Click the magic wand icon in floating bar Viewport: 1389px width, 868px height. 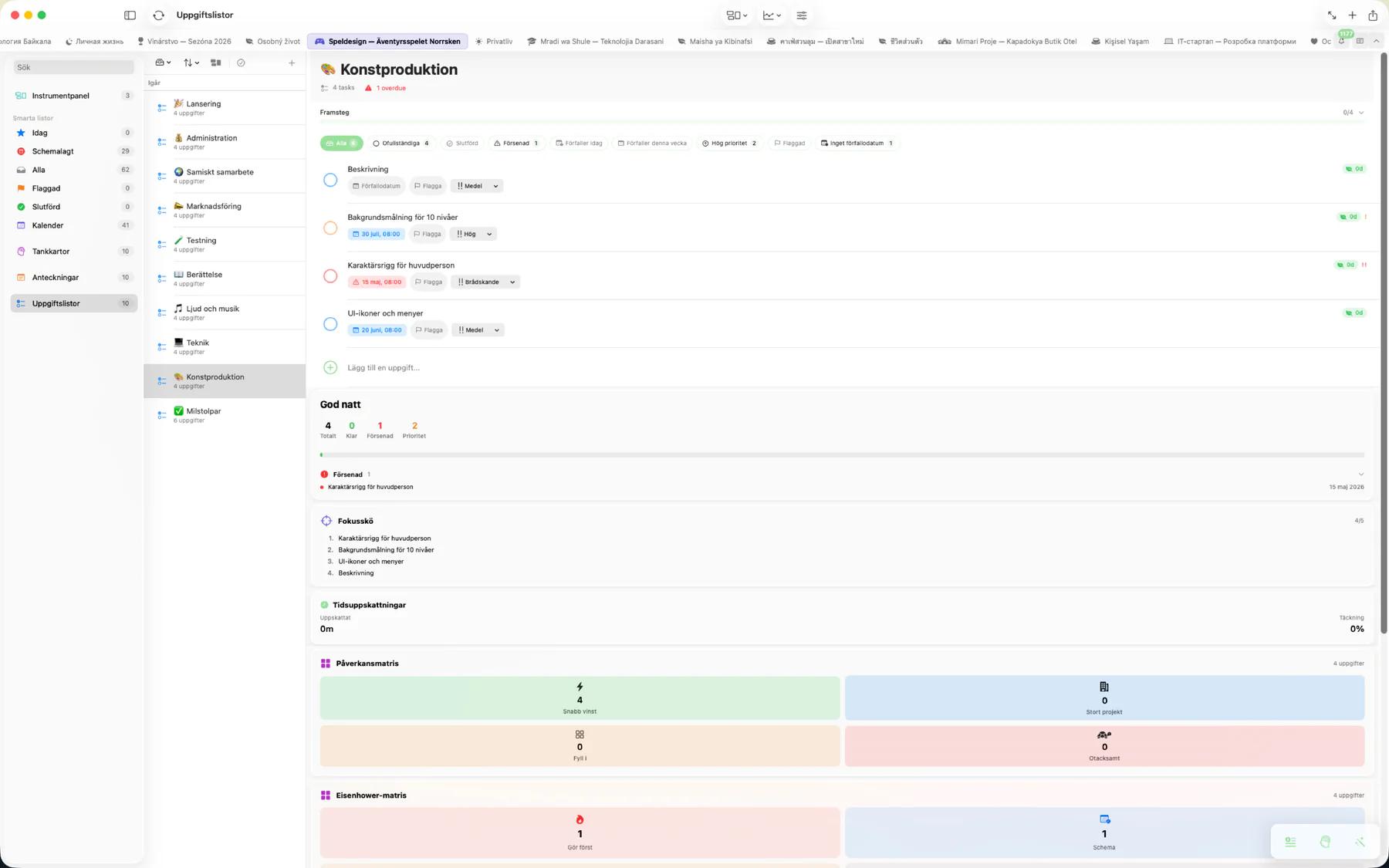tap(1360, 842)
